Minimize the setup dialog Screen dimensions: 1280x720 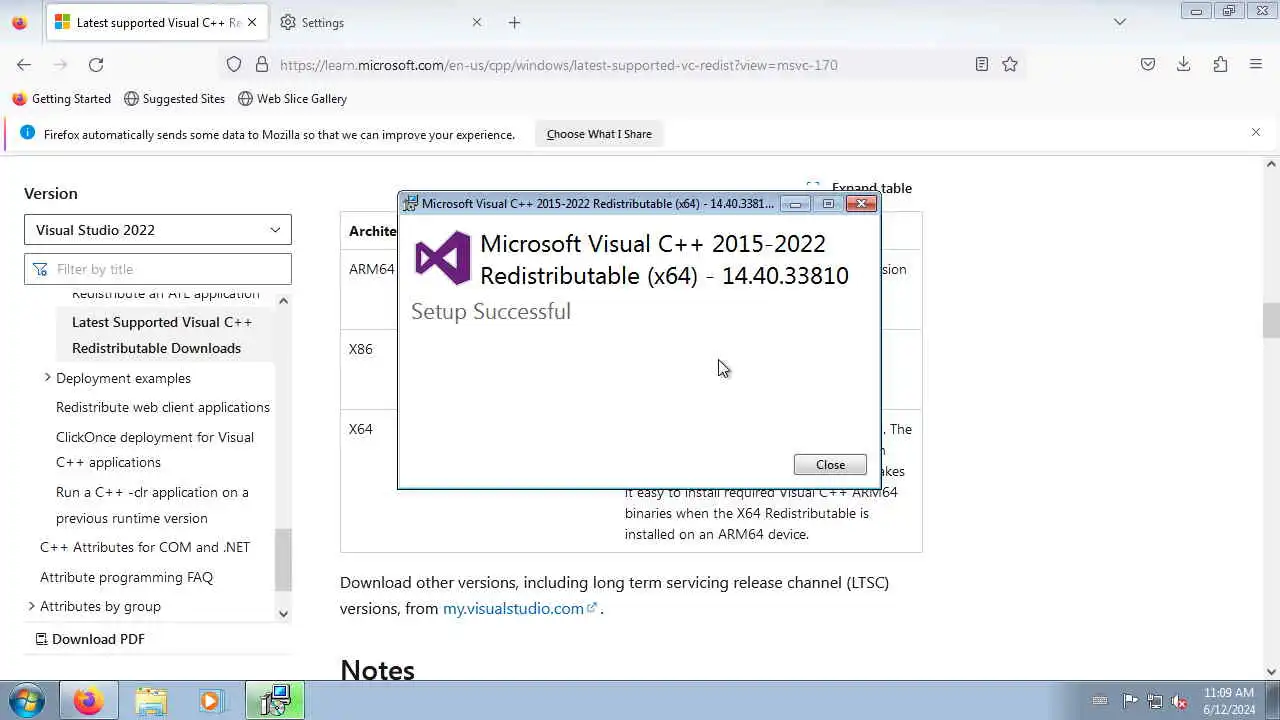[795, 204]
